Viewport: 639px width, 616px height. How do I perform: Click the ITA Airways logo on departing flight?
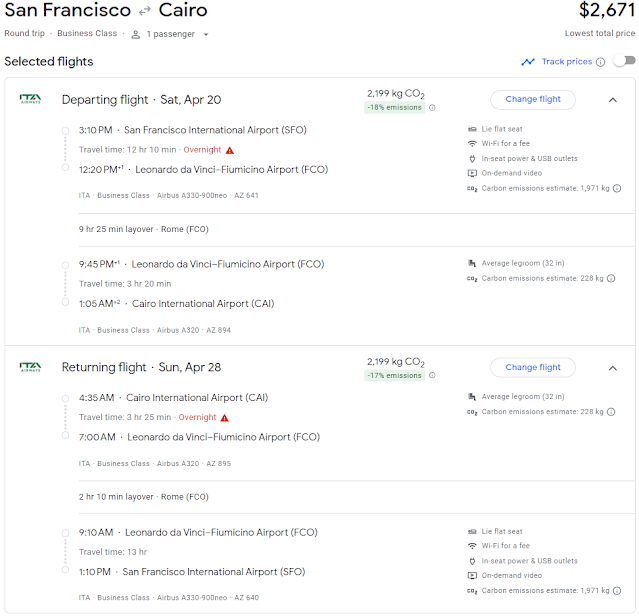coord(30,99)
